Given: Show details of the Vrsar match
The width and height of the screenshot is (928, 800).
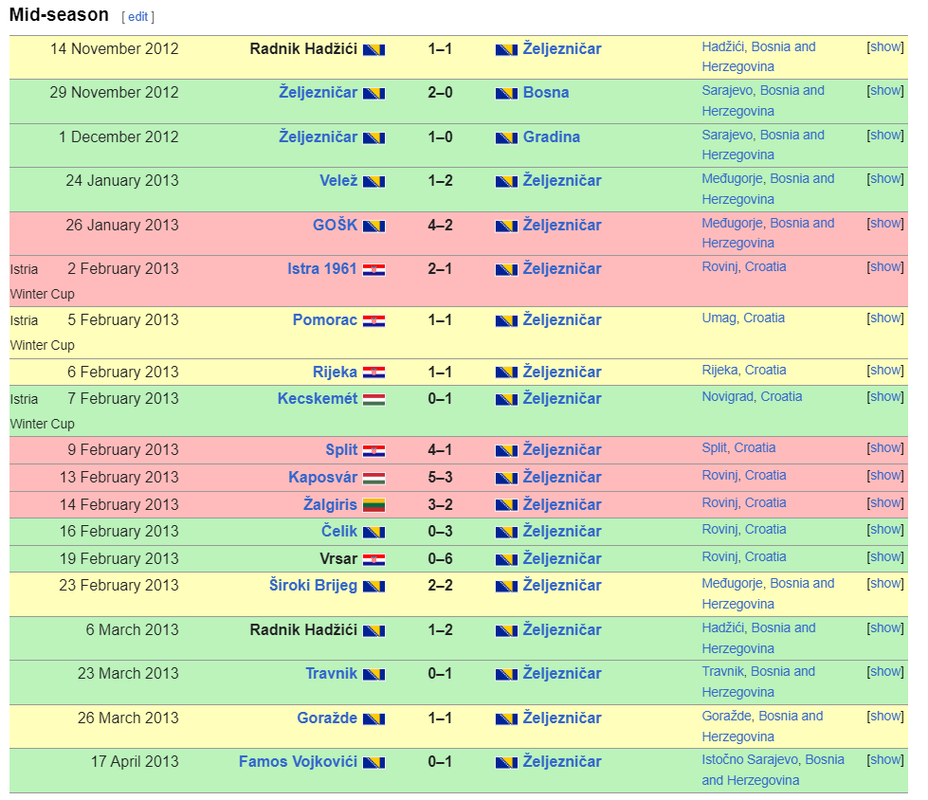Looking at the screenshot, I should pos(885,557).
